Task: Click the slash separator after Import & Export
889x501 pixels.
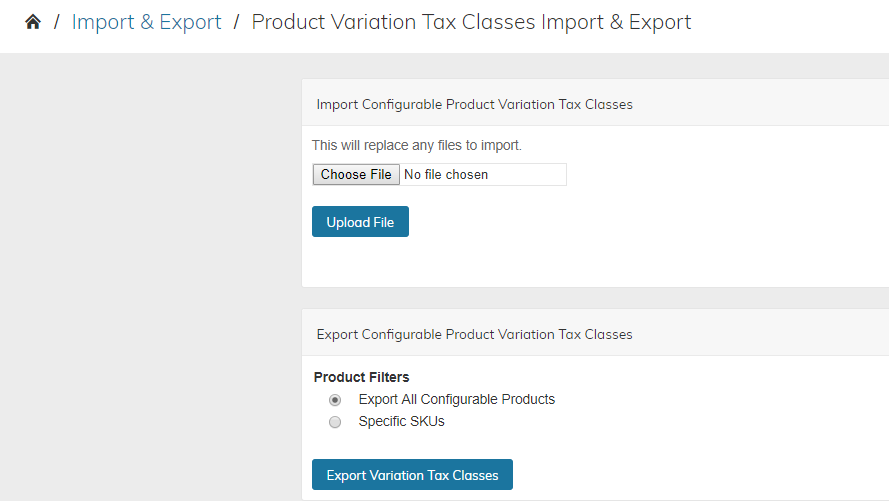Action: (236, 22)
